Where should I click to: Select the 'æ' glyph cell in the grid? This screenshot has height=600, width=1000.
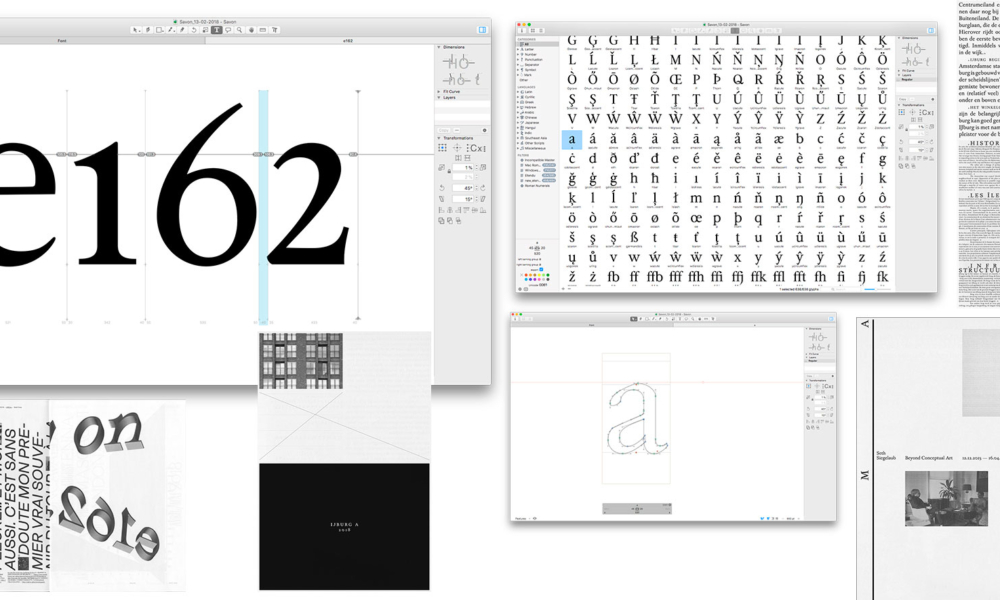tap(779, 140)
